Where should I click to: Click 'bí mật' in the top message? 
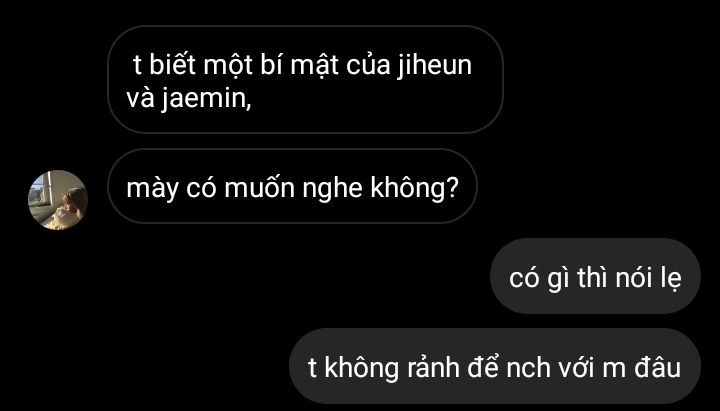[298, 65]
